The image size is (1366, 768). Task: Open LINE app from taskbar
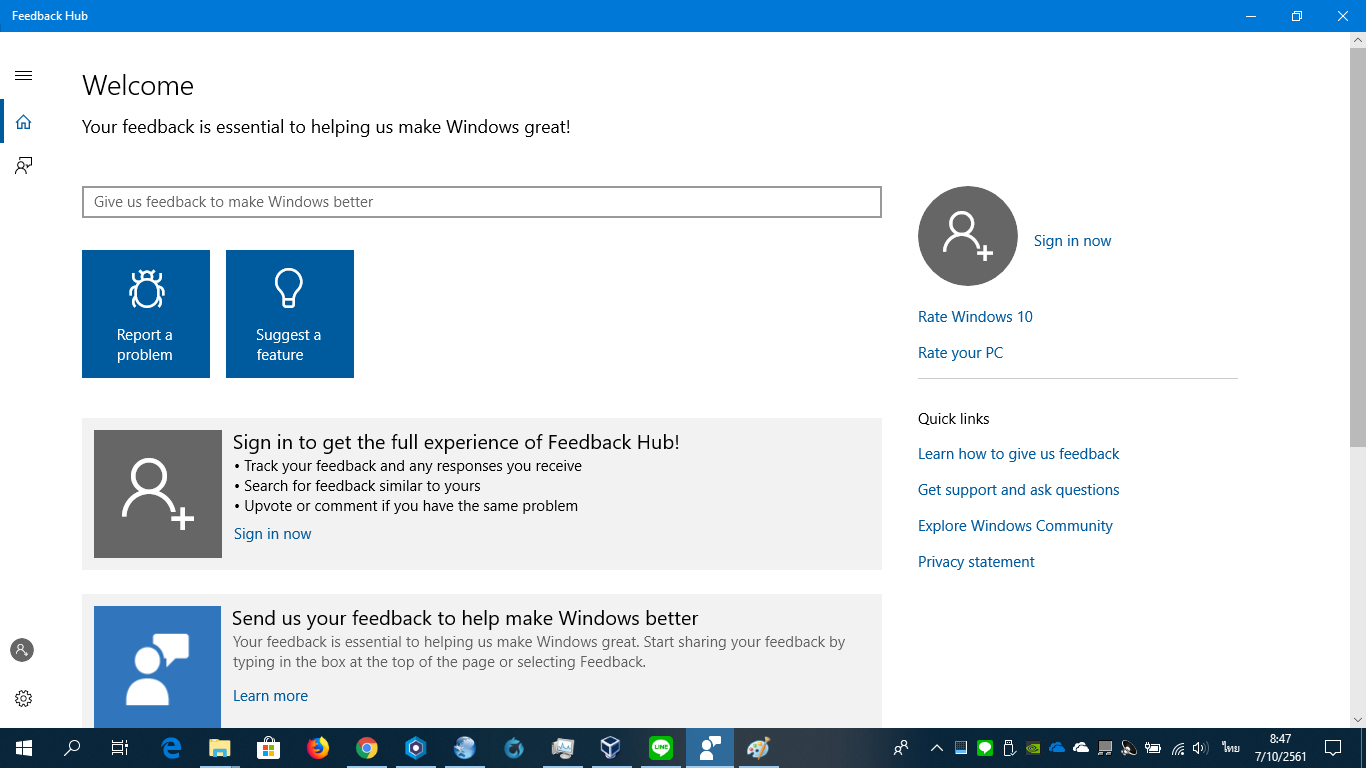660,748
